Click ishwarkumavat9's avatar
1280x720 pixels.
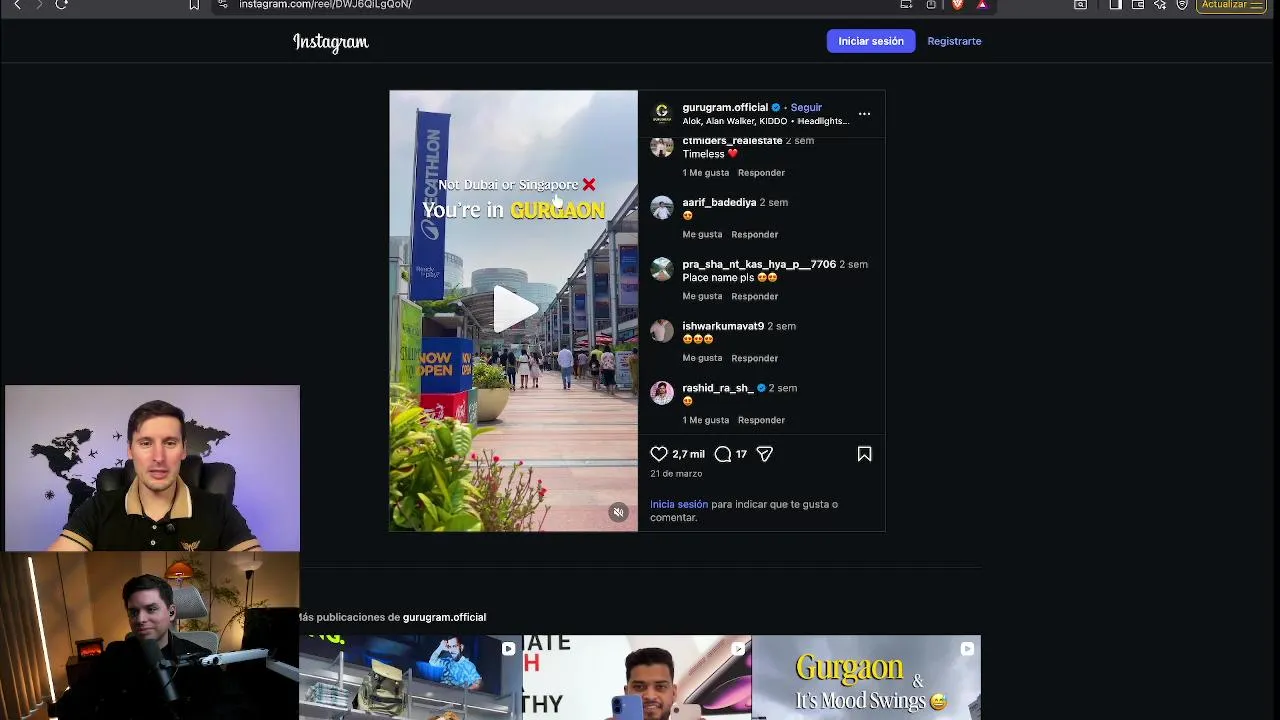(x=662, y=332)
